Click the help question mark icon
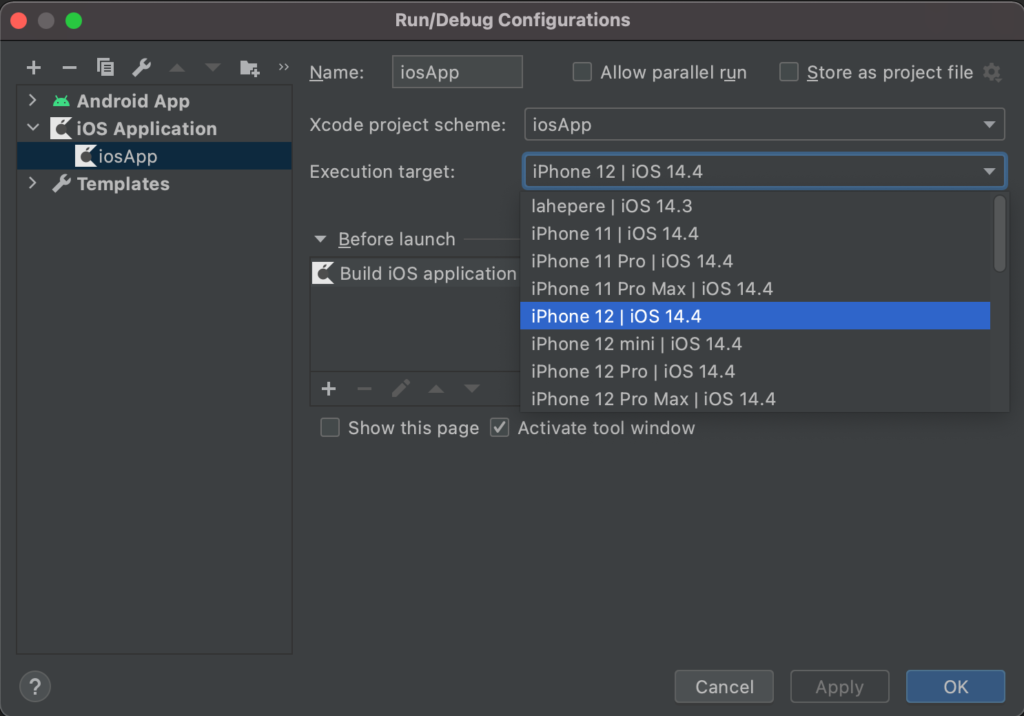The image size is (1024, 716). pyautogui.click(x=35, y=686)
